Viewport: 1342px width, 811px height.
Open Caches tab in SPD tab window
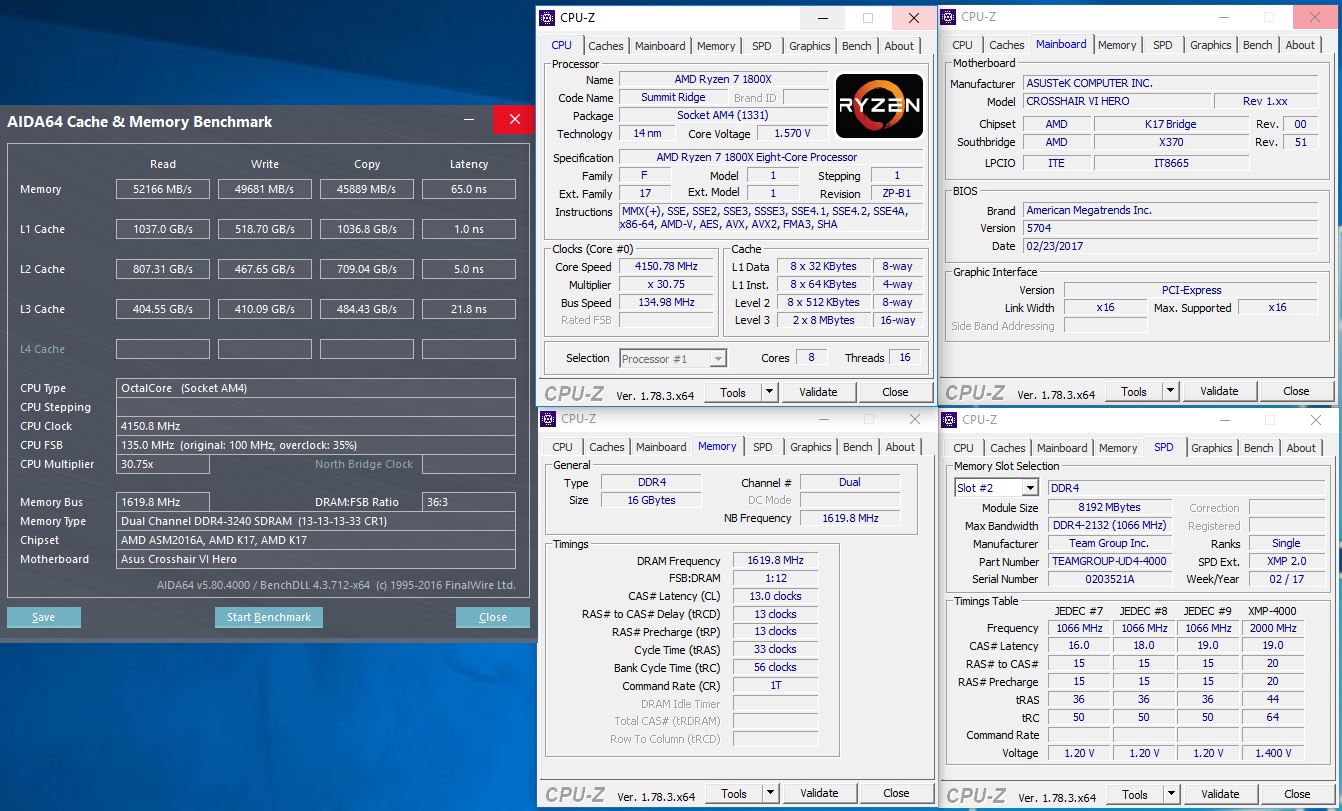(1008, 448)
